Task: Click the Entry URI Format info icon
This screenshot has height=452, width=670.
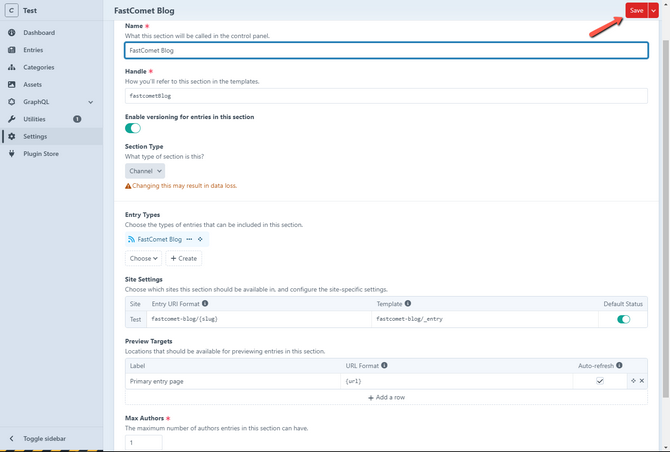Action: coord(205,303)
